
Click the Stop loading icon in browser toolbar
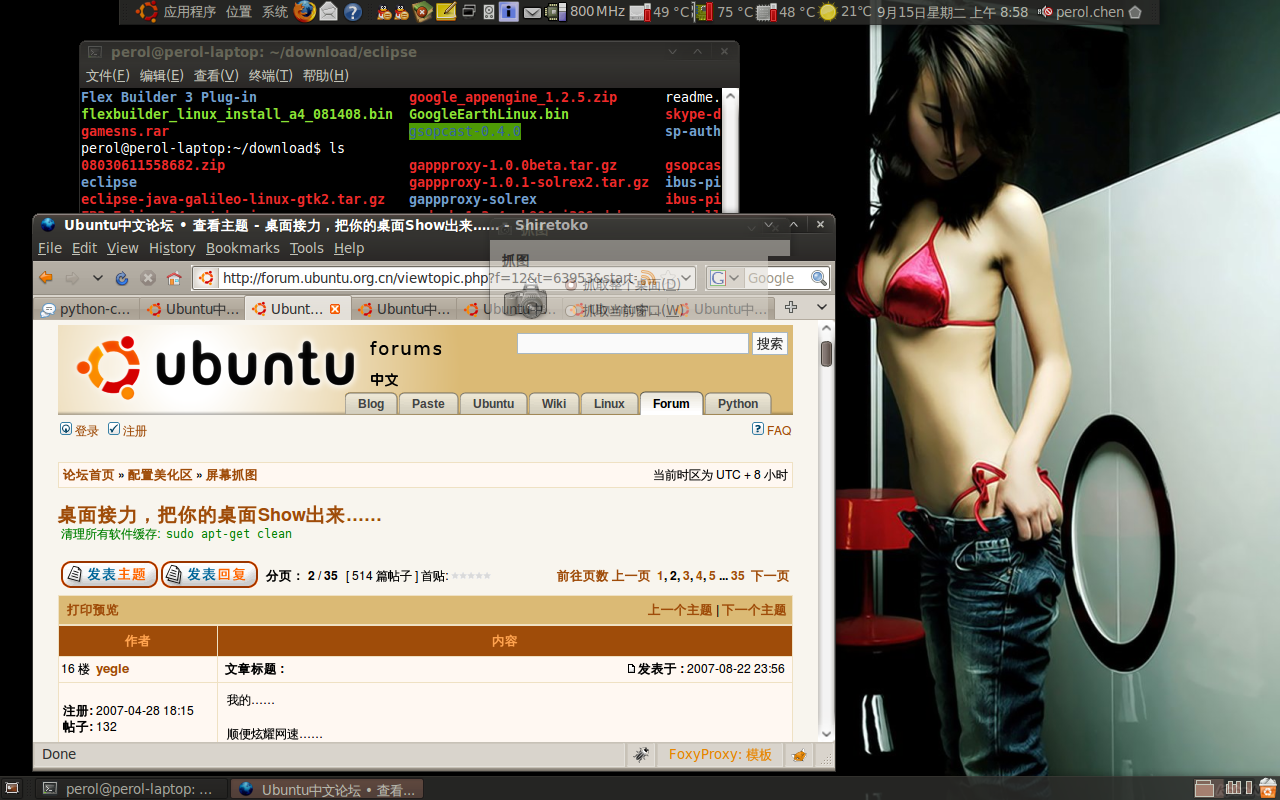pos(148,278)
